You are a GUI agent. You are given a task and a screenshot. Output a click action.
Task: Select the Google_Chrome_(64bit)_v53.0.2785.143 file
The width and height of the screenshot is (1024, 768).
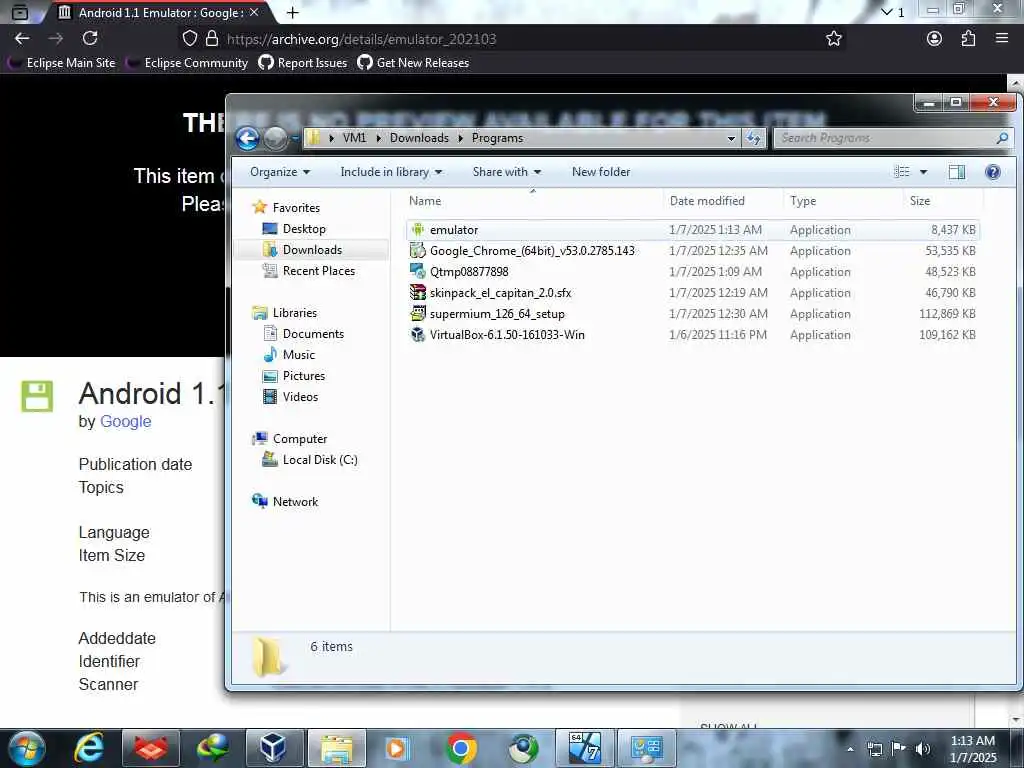click(x=692, y=251)
